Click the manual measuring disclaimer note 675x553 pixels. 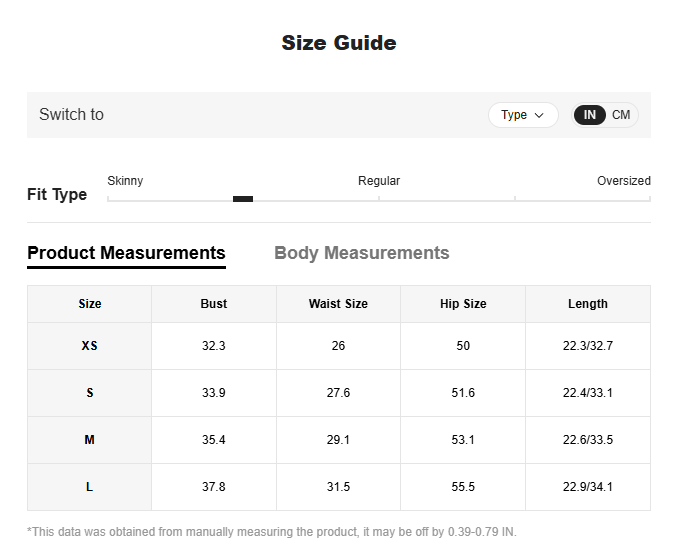(272, 532)
